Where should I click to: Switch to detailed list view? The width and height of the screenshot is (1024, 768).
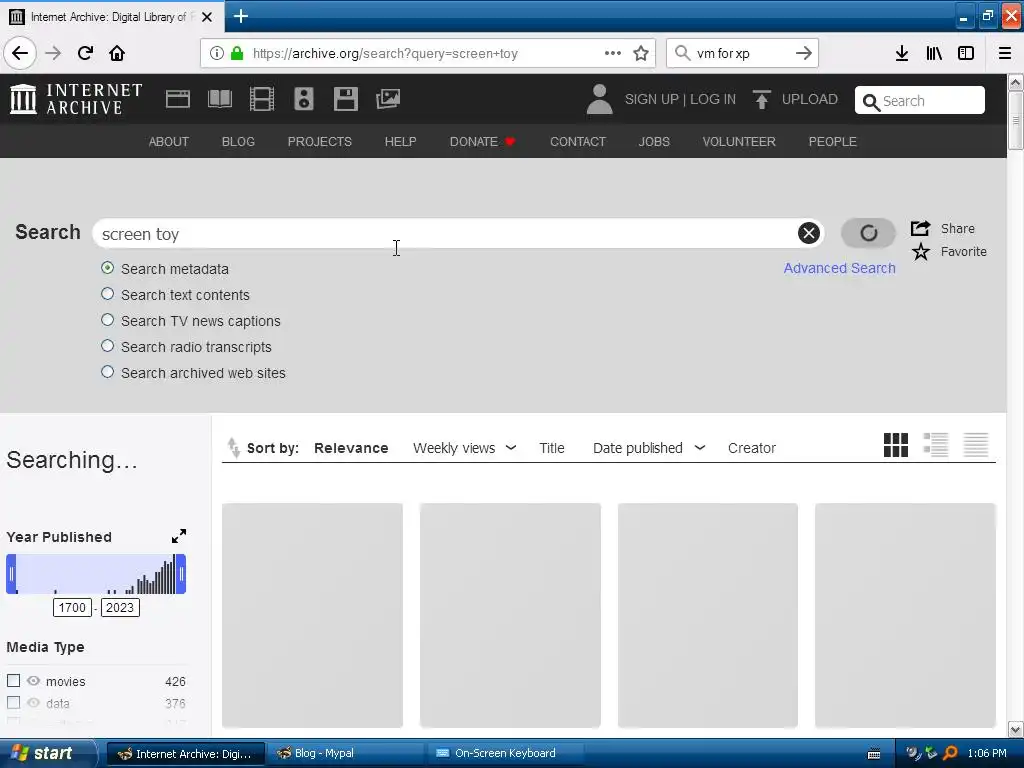coord(936,445)
